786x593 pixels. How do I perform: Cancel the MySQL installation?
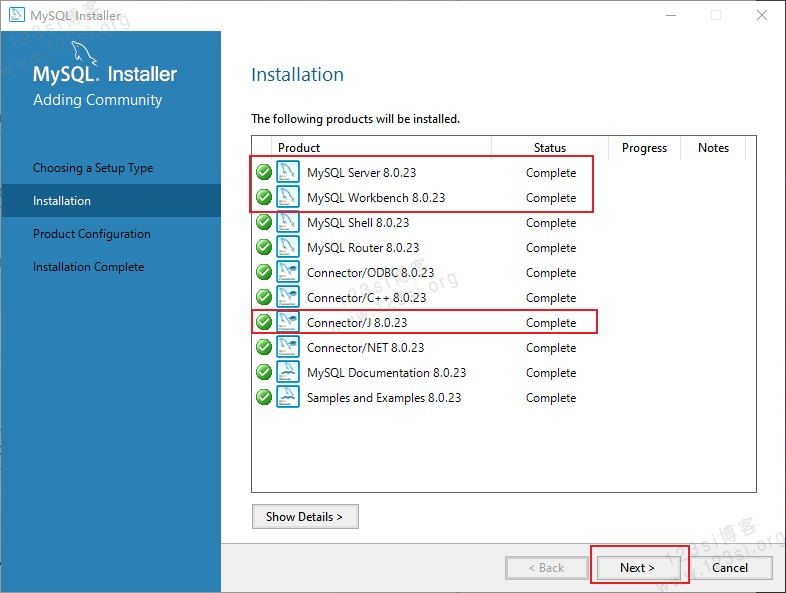click(x=730, y=567)
